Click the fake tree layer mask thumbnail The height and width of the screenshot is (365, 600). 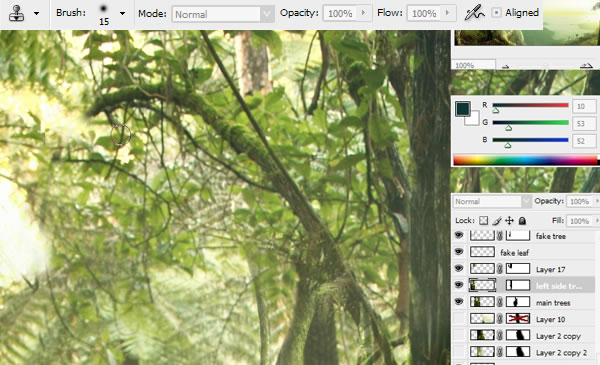(518, 235)
